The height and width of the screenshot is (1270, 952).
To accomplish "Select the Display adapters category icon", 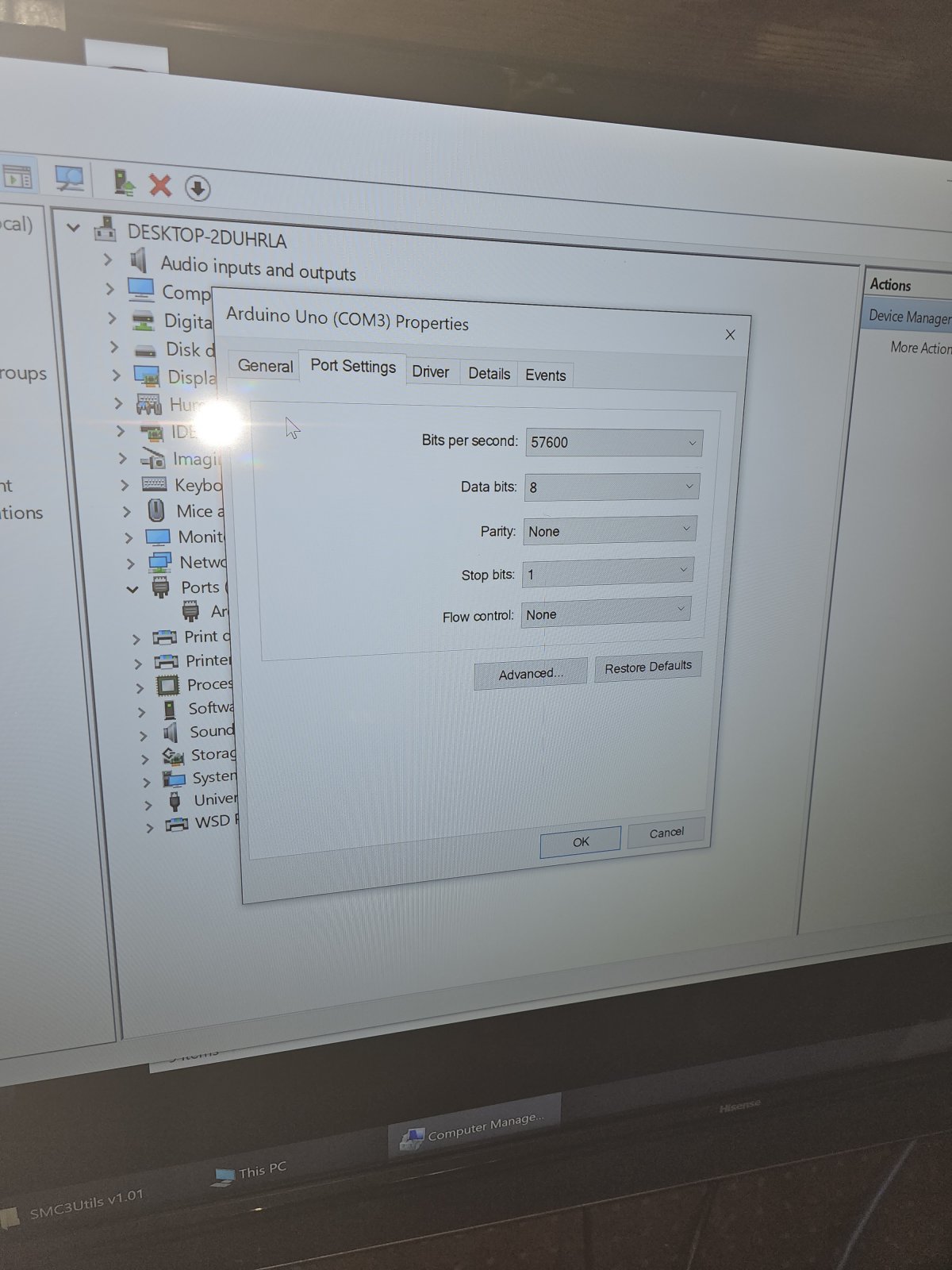I will 147,375.
